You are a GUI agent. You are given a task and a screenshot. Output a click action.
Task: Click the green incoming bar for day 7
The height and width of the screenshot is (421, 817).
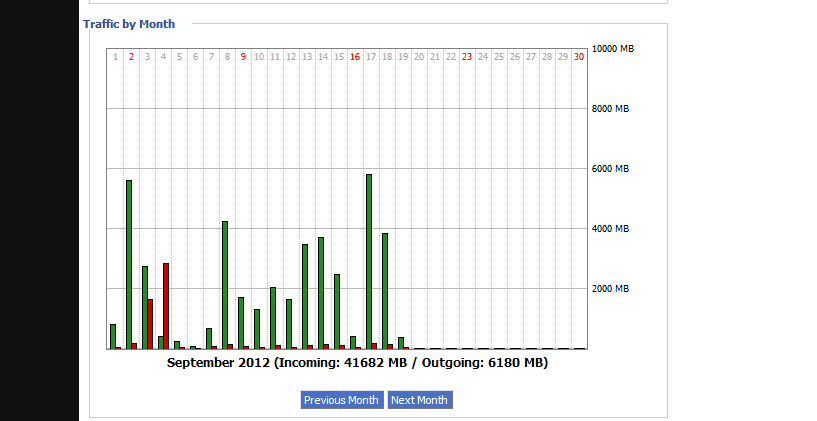209,338
